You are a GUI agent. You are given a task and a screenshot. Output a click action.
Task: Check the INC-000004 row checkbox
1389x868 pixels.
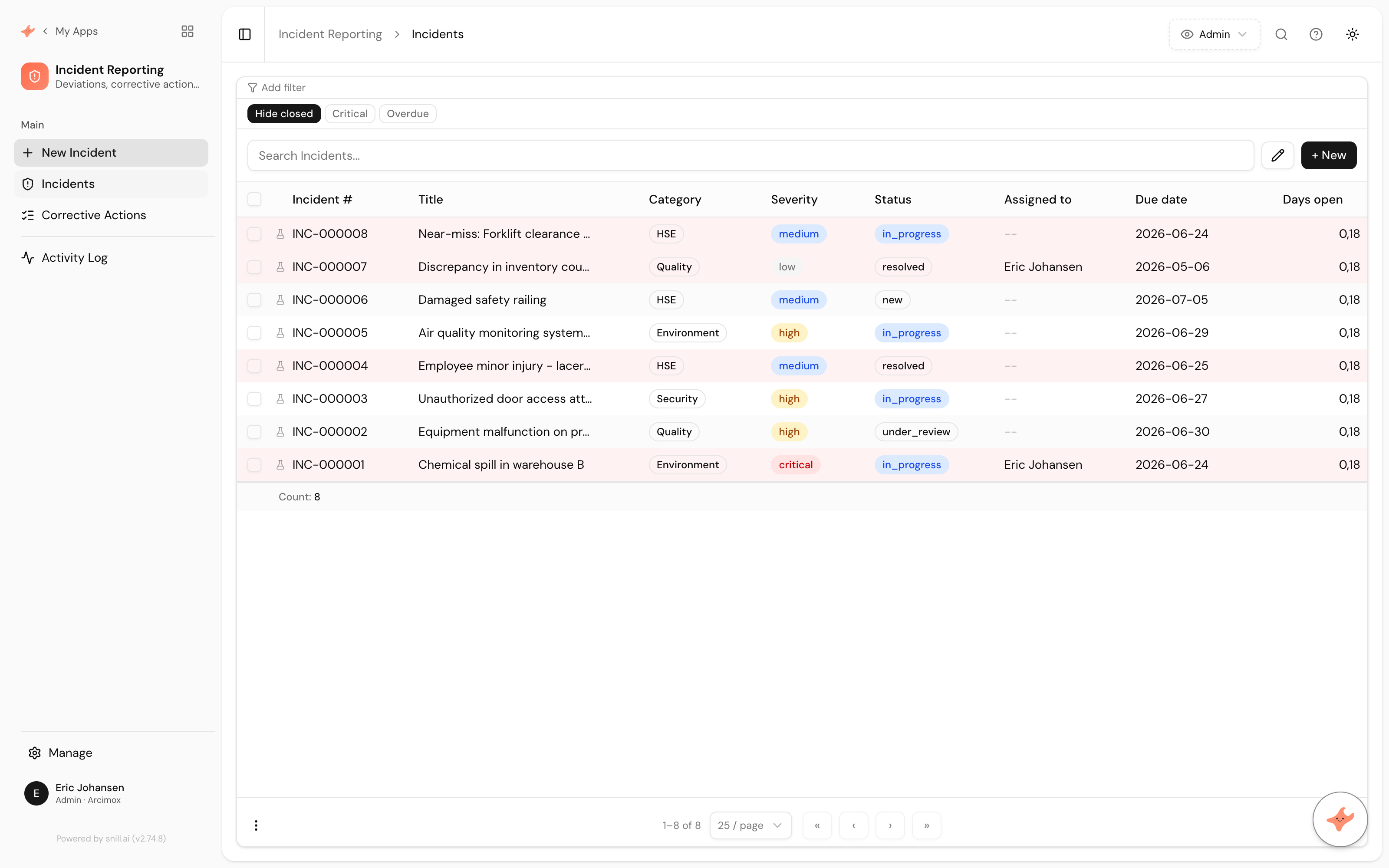click(x=254, y=366)
